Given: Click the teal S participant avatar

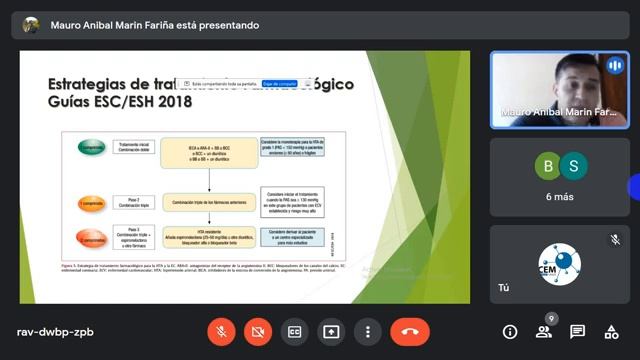Looking at the screenshot, I should coord(573,166).
